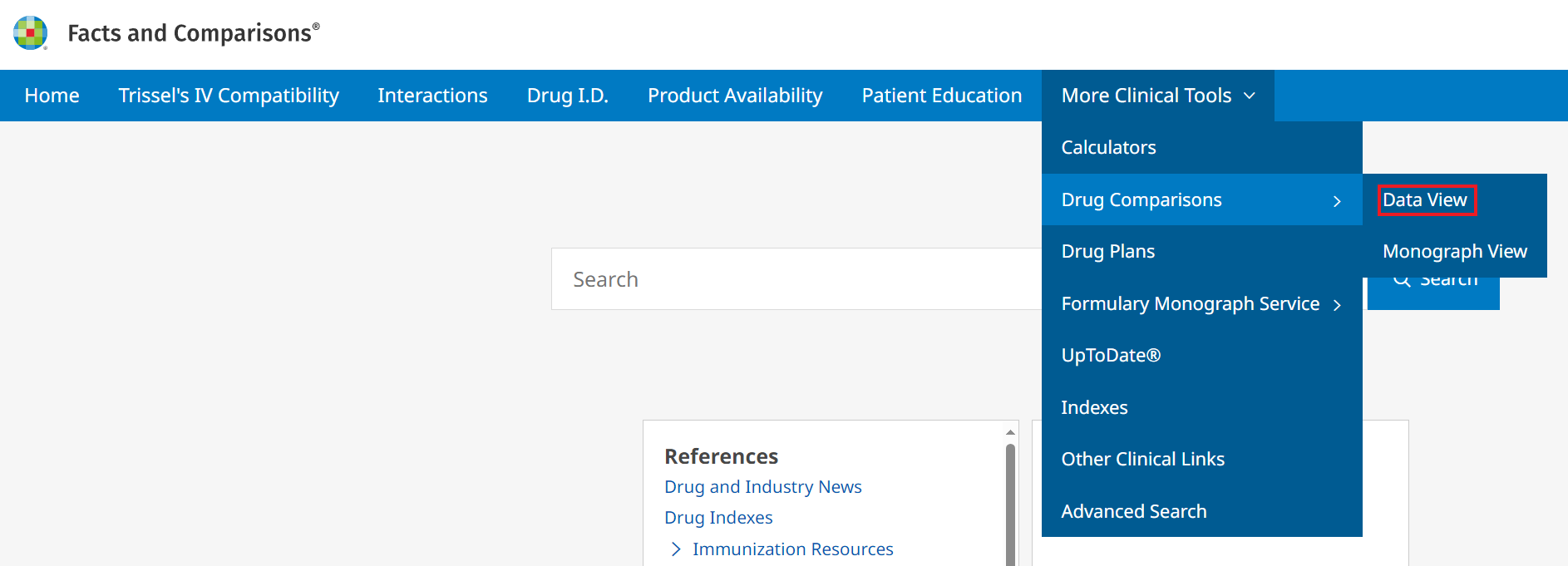Select Data View from the submenu

(1425, 200)
